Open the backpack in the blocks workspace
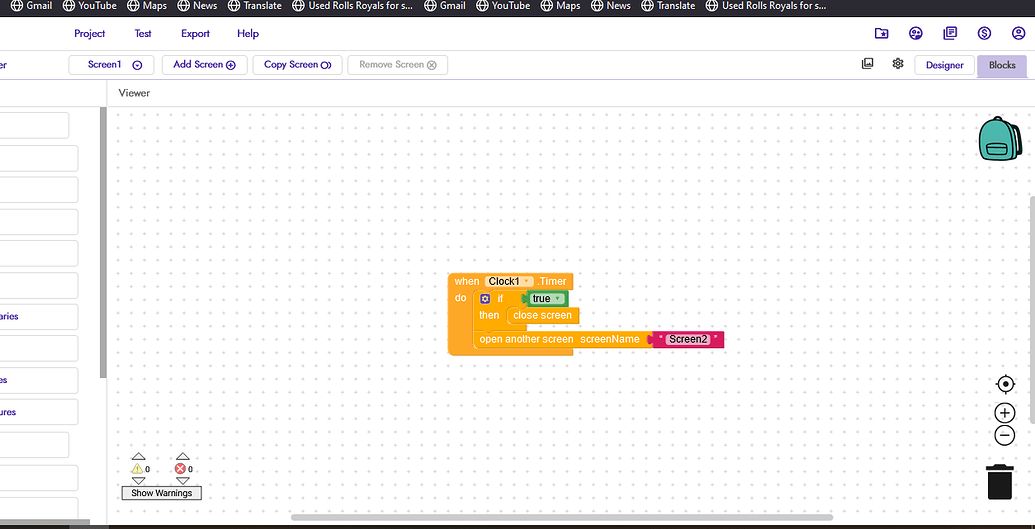 [x=999, y=139]
